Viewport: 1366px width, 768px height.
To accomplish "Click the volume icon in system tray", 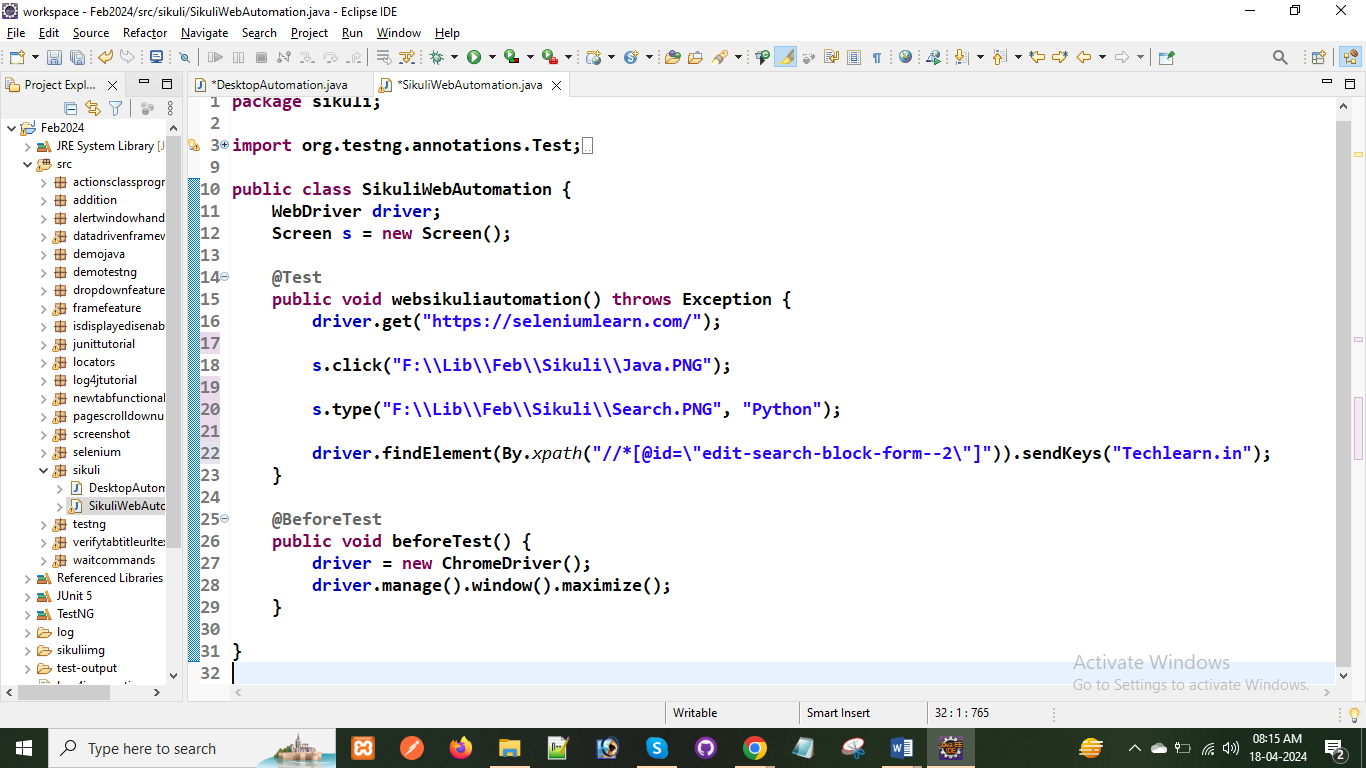I will (x=1229, y=747).
